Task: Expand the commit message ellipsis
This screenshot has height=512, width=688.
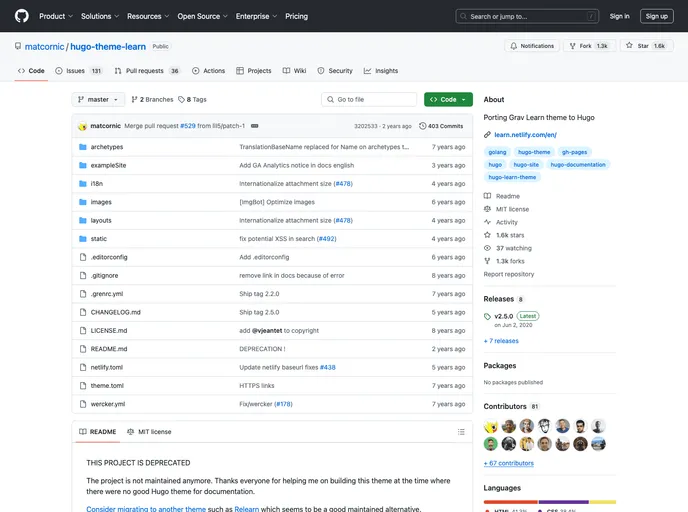Action: (x=254, y=126)
